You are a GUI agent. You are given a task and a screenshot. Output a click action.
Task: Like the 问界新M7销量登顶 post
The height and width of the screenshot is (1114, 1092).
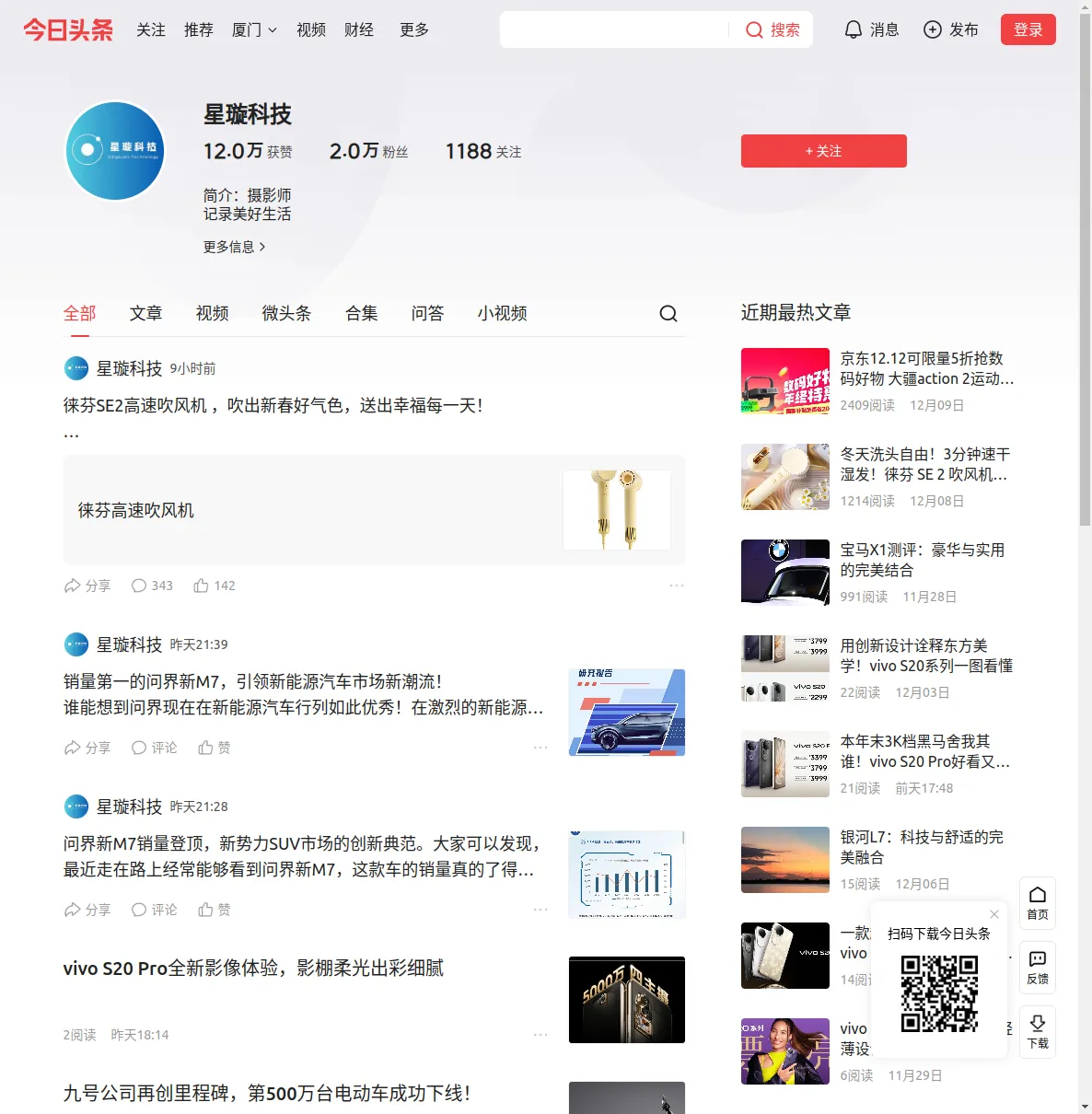[215, 910]
